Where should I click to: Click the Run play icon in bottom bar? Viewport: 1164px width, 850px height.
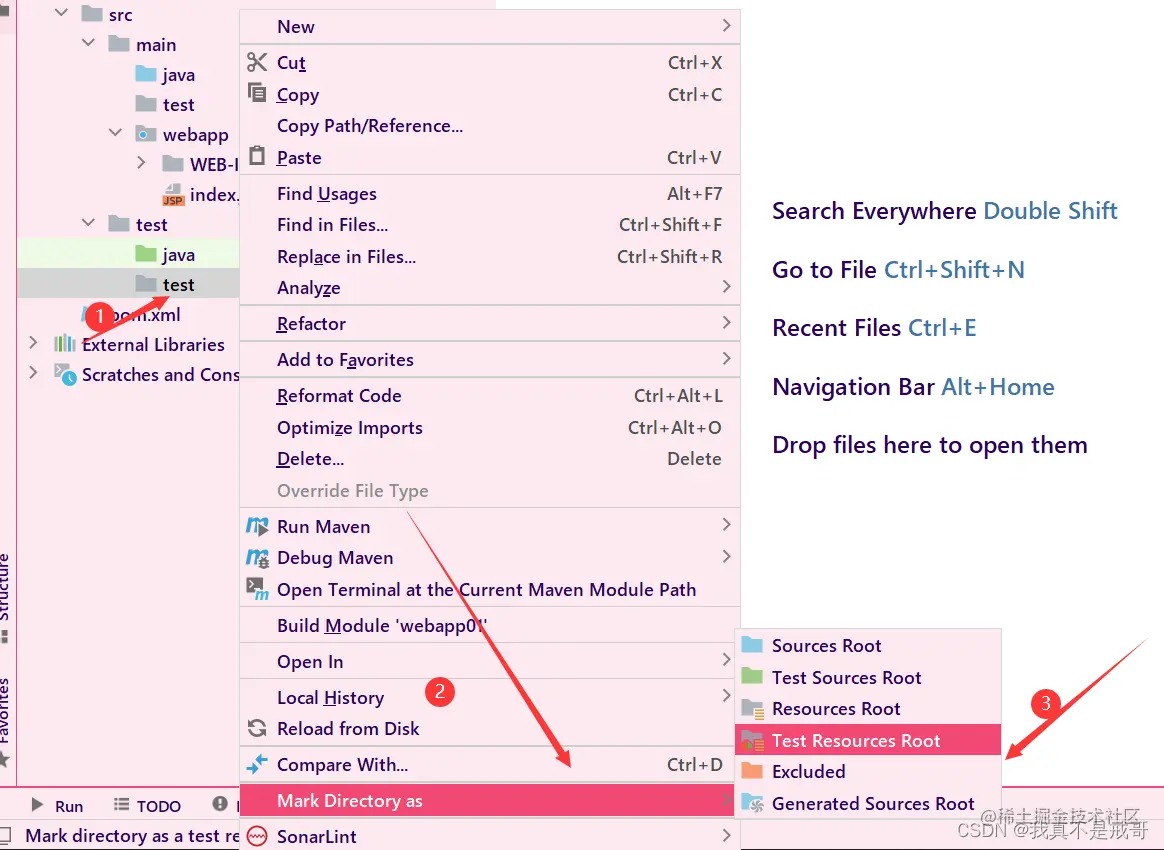37,805
